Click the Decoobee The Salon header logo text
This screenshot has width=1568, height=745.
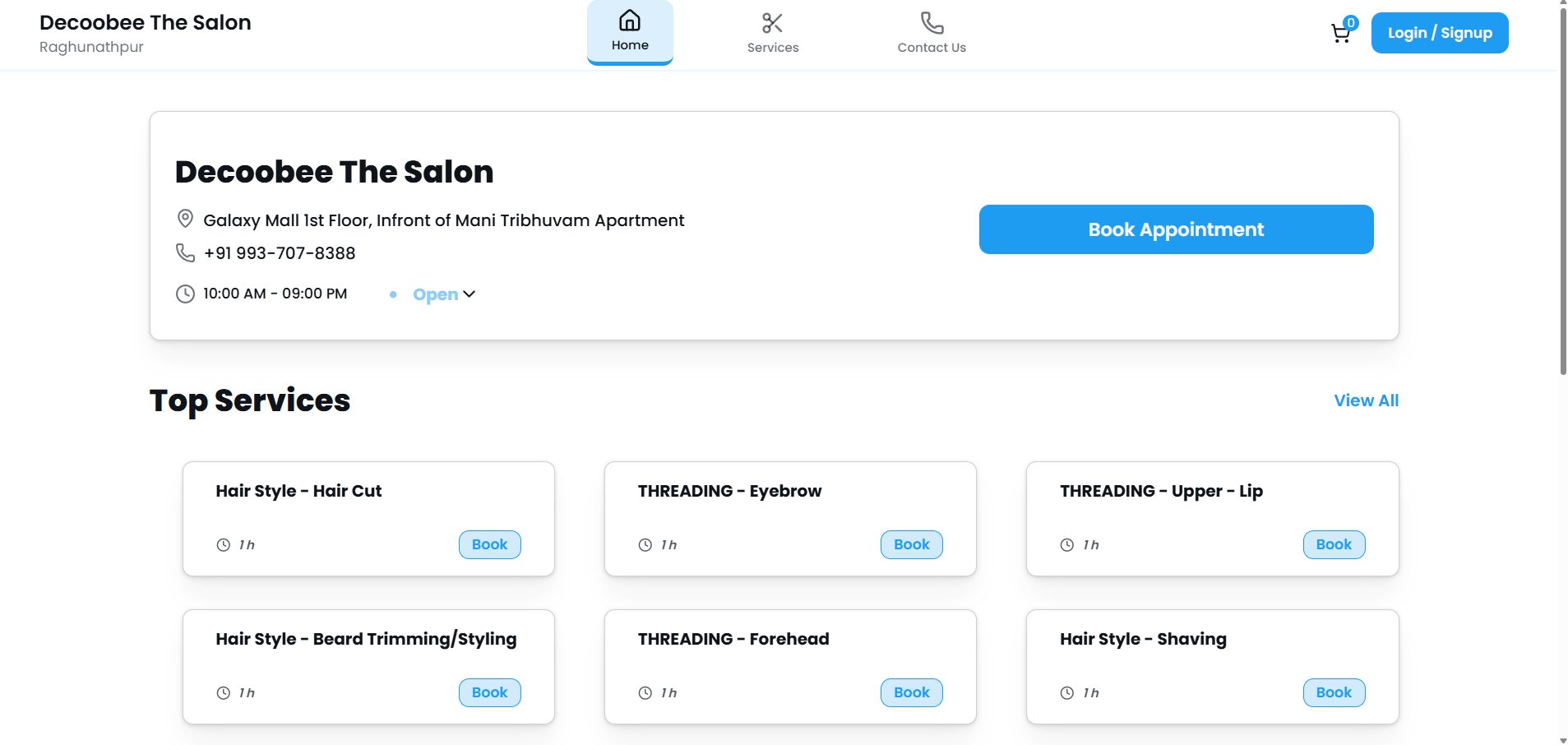[146, 23]
